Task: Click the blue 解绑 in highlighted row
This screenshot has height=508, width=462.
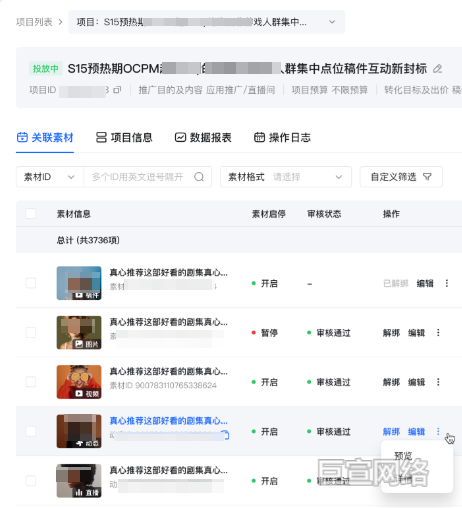Action: 391,431
